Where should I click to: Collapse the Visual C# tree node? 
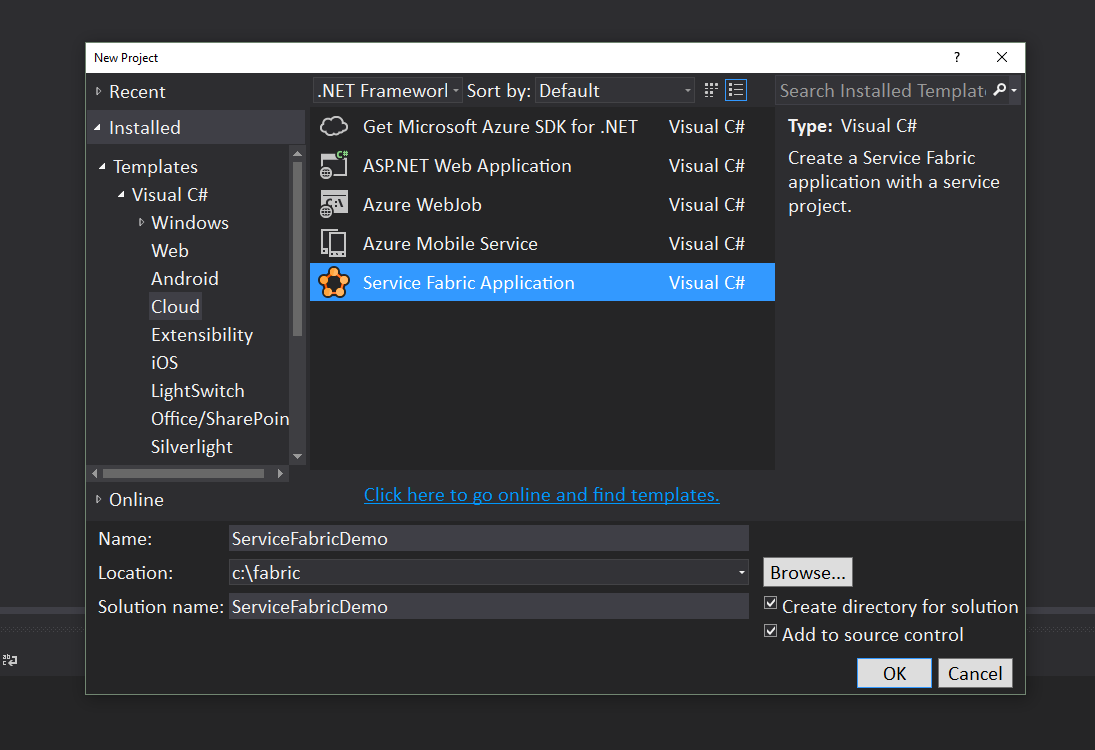pyautogui.click(x=121, y=194)
